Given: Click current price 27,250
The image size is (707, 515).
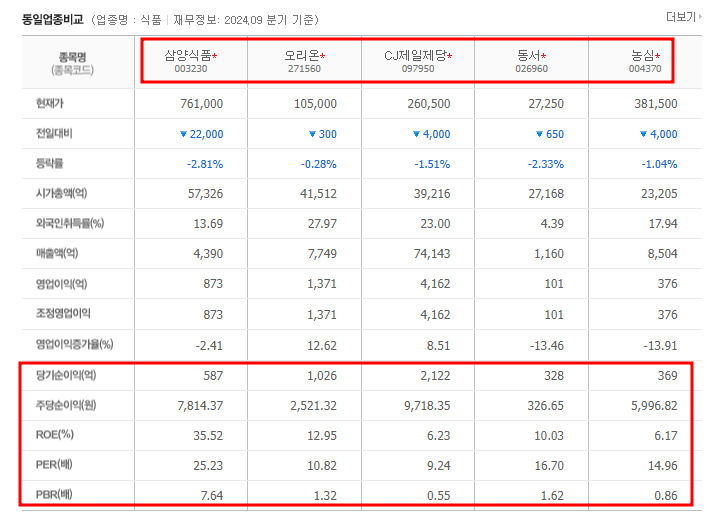Looking at the screenshot, I should pyautogui.click(x=546, y=104).
